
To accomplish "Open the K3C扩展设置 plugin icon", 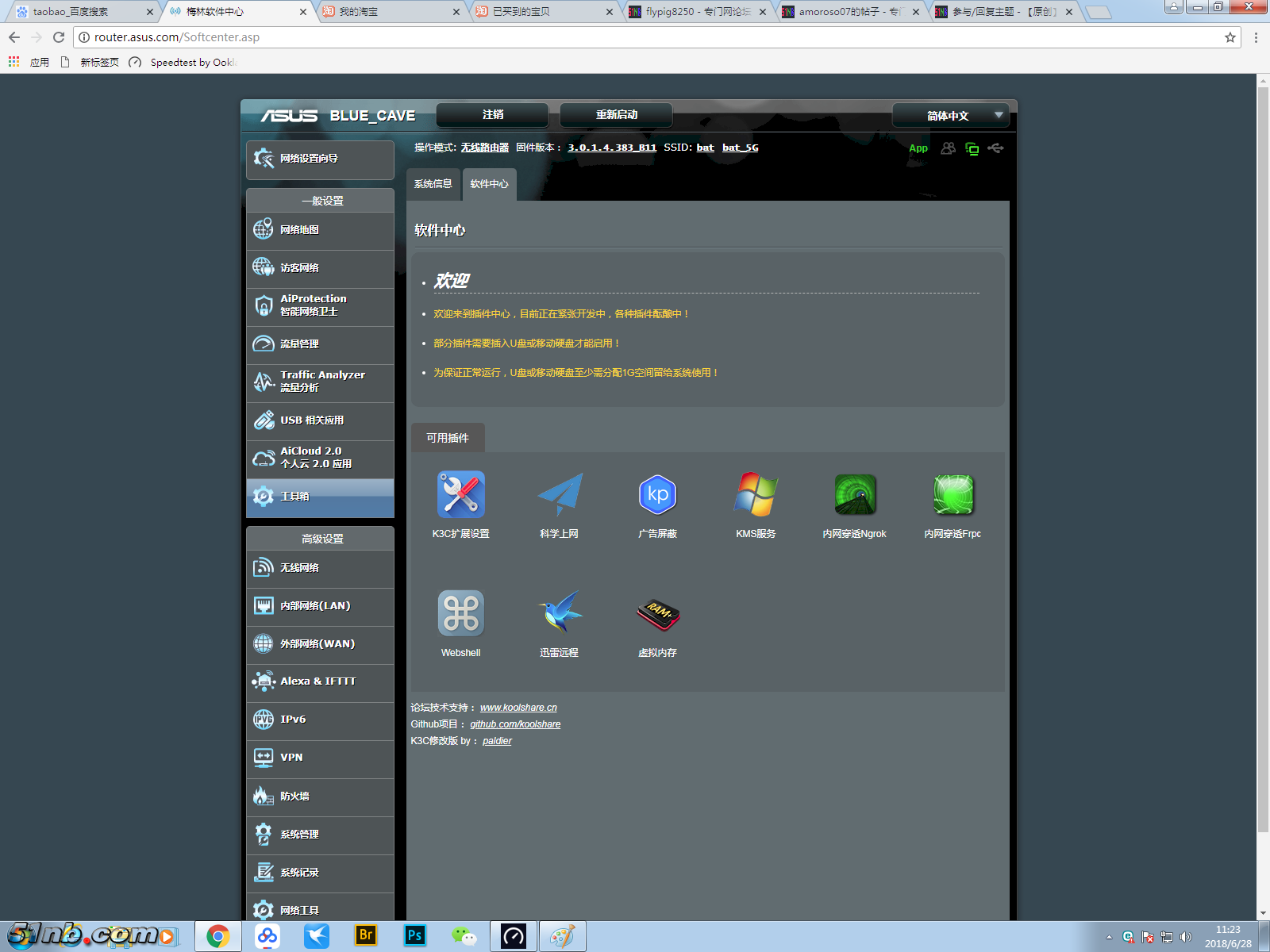I will (x=460, y=495).
